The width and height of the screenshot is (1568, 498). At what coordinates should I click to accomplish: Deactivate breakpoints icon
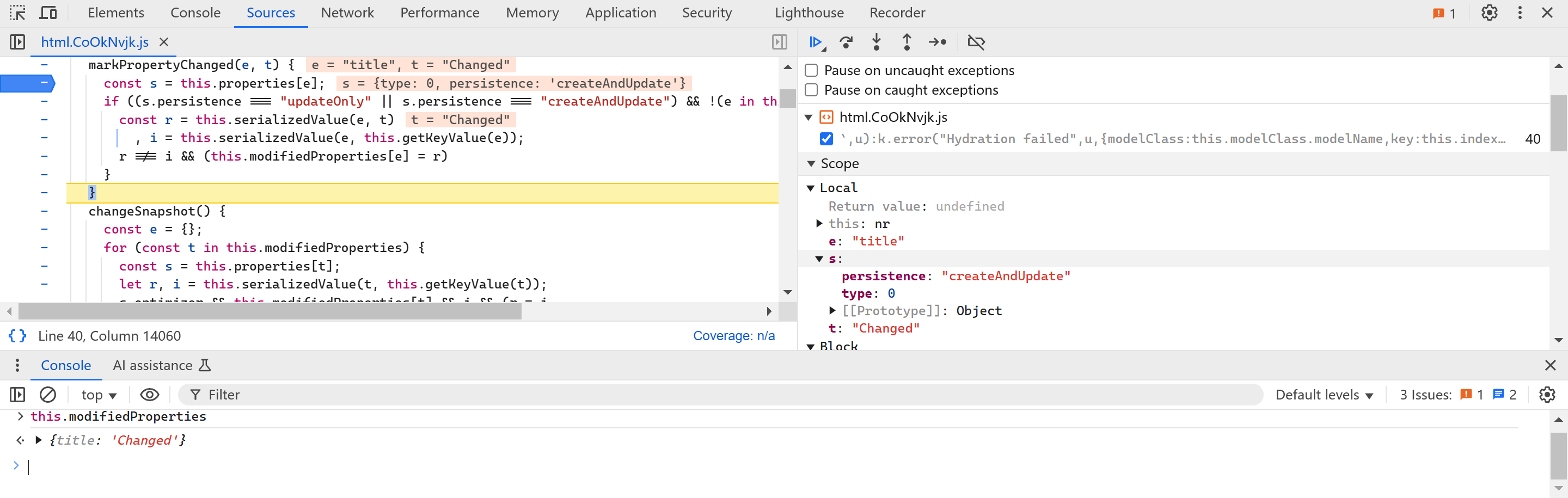976,42
